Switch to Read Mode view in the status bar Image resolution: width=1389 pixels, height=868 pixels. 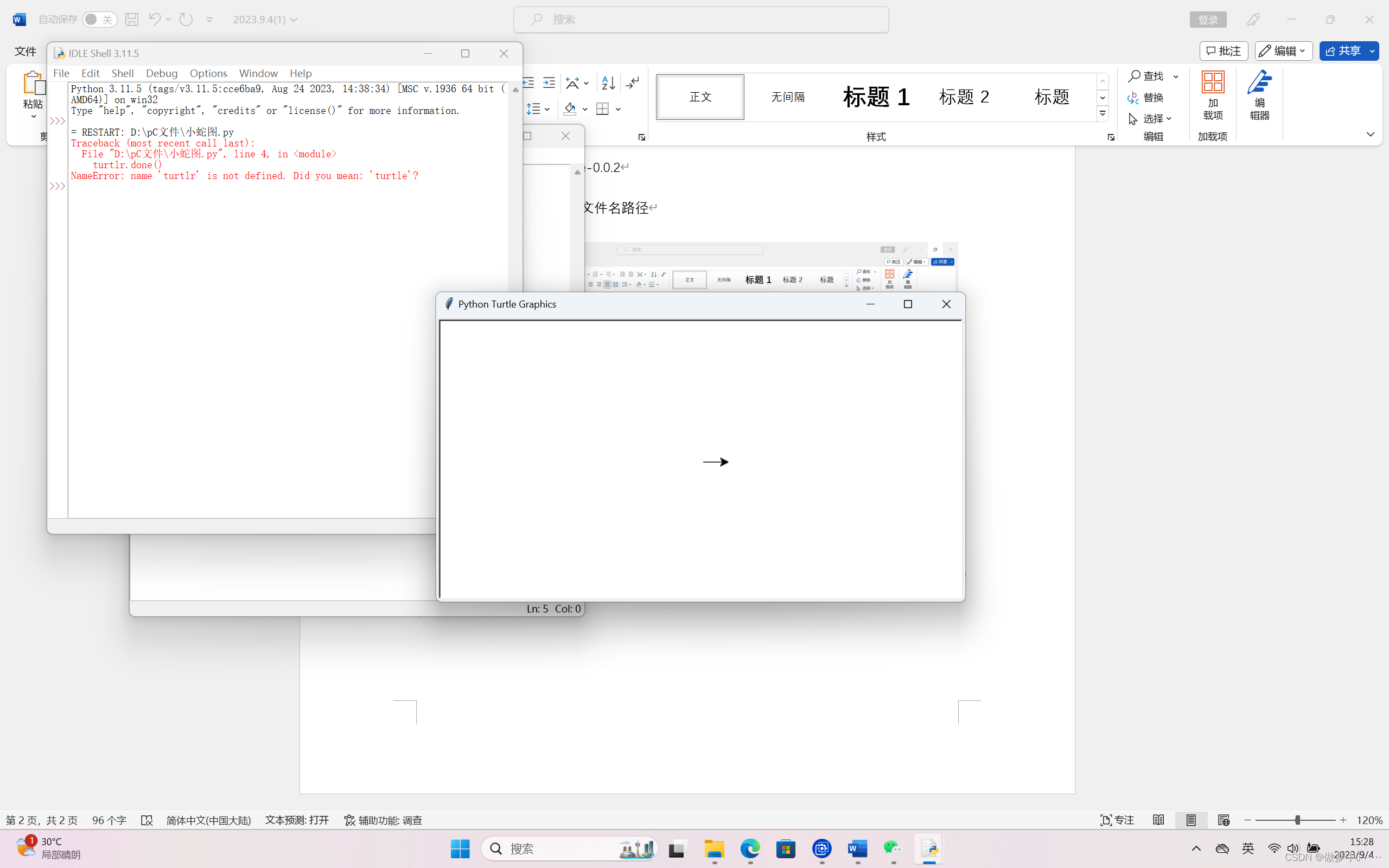coord(1158,820)
